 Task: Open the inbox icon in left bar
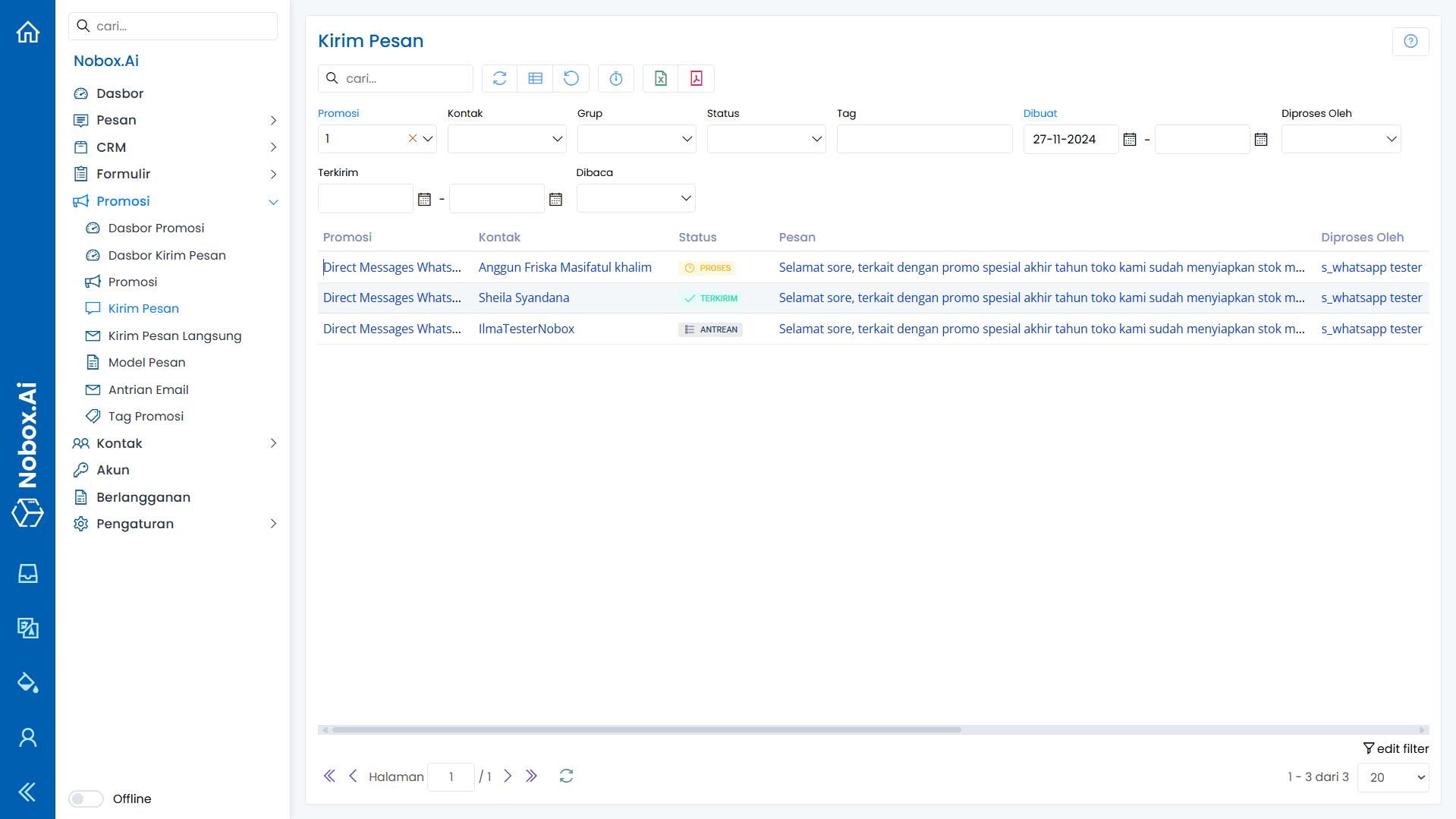click(x=27, y=573)
